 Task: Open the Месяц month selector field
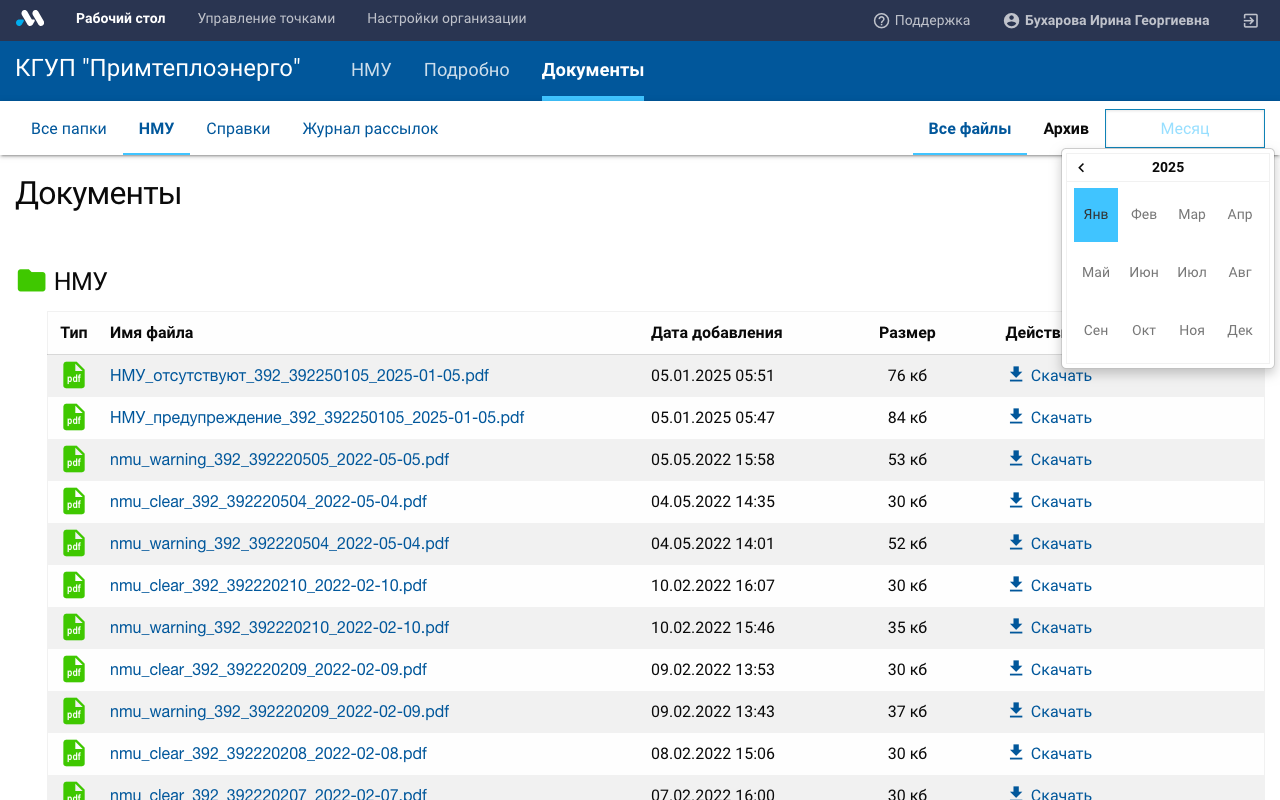point(1185,129)
